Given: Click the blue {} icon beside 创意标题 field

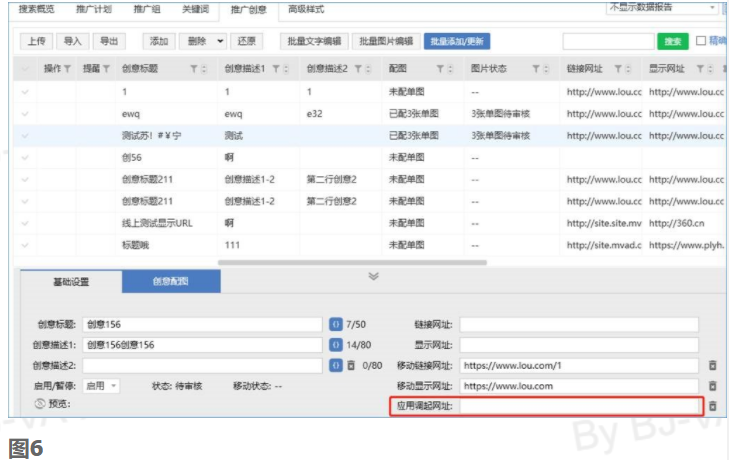Looking at the screenshot, I should pyautogui.click(x=336, y=324).
